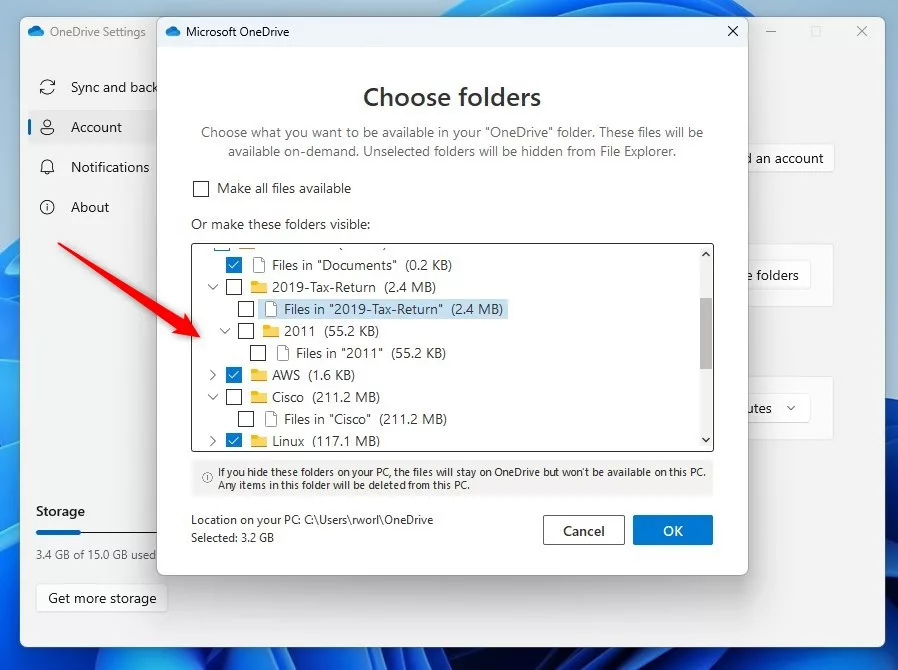898x670 pixels.
Task: Click the 2011 folder icon
Action: (270, 331)
